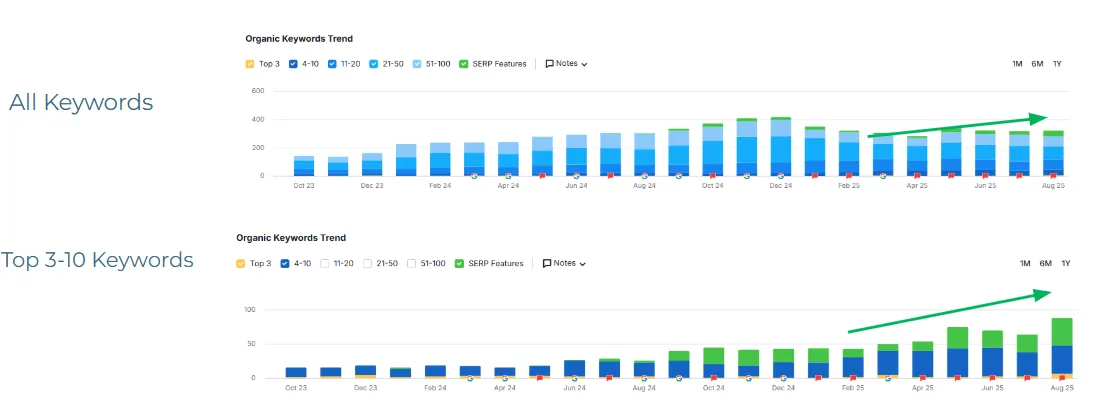Click Google update marker under Aug 24, upper chart
The width and height of the screenshot is (1107, 411).
[x=645, y=176]
